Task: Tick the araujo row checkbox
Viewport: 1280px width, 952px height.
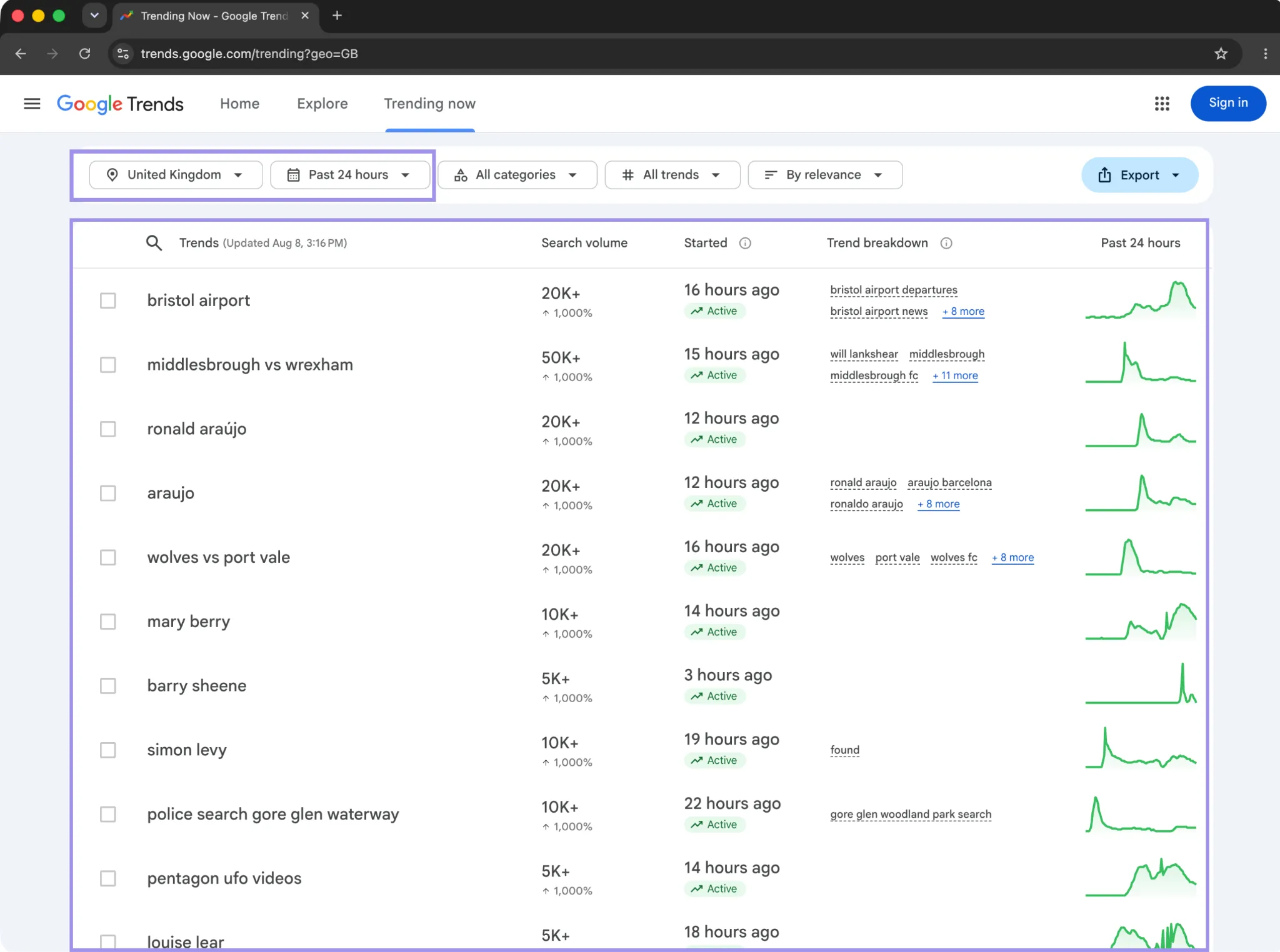Action: [108, 493]
